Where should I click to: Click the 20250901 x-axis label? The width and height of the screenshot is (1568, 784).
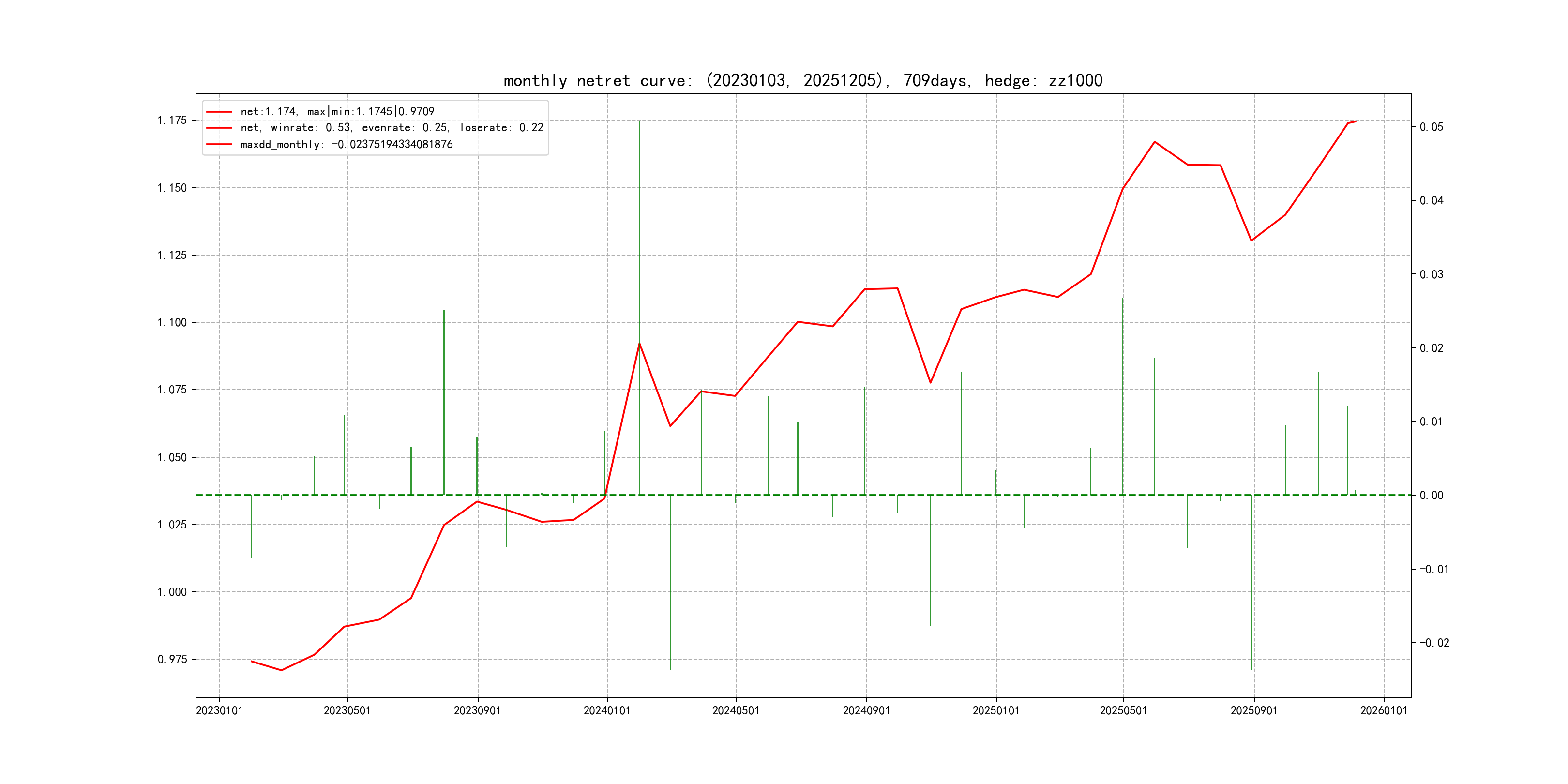click(x=1254, y=711)
